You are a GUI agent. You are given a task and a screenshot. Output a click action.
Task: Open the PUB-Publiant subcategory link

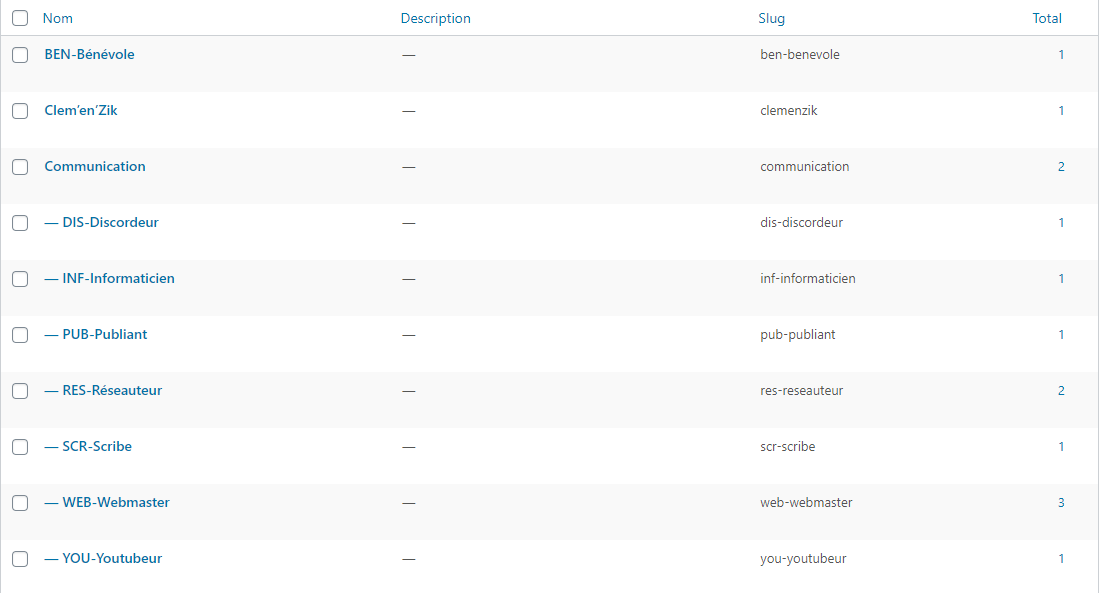point(104,334)
